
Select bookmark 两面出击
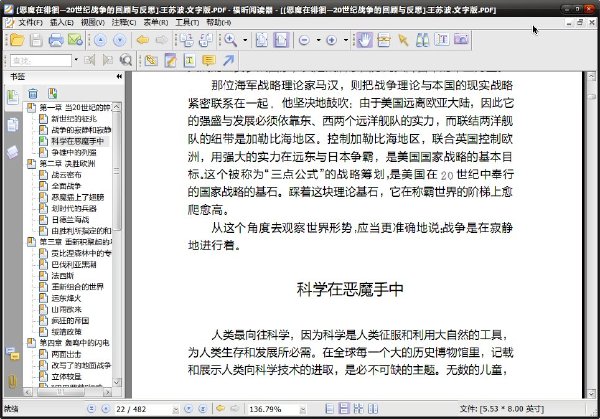tap(67, 354)
